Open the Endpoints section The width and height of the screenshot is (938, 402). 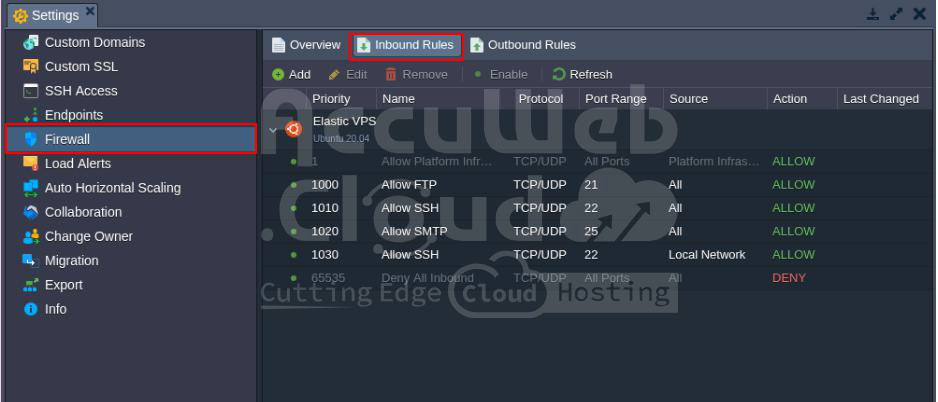pos(73,115)
